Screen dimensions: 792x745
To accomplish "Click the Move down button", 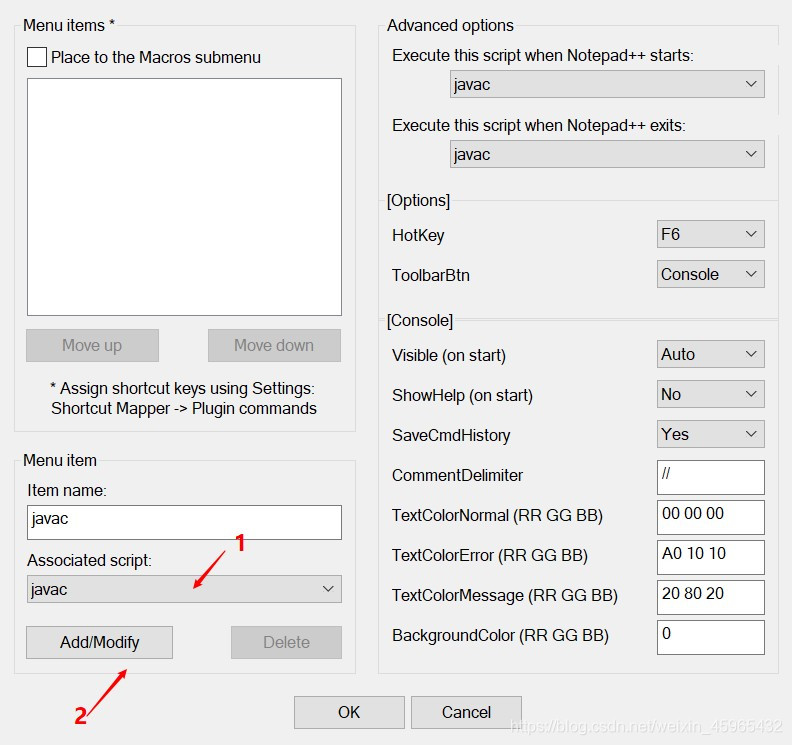I will 274,345.
